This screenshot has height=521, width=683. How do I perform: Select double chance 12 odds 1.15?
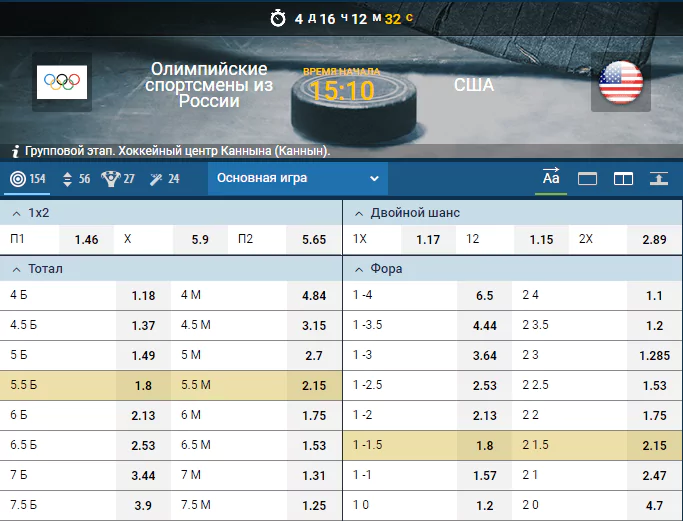pyautogui.click(x=541, y=240)
